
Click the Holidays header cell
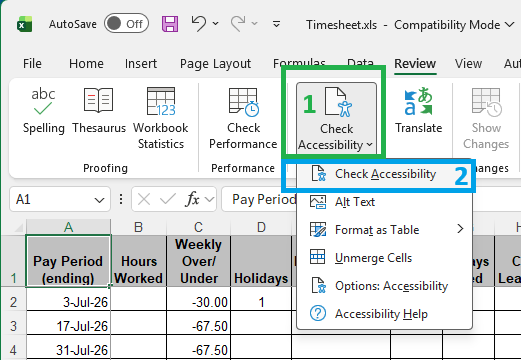261,261
